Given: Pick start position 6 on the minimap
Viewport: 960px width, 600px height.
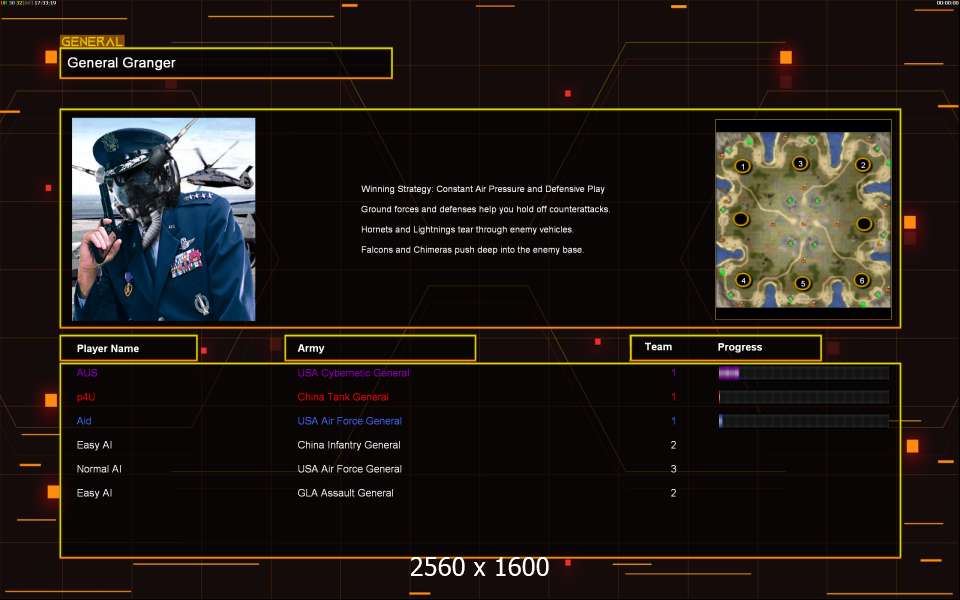Looking at the screenshot, I should 861,280.
